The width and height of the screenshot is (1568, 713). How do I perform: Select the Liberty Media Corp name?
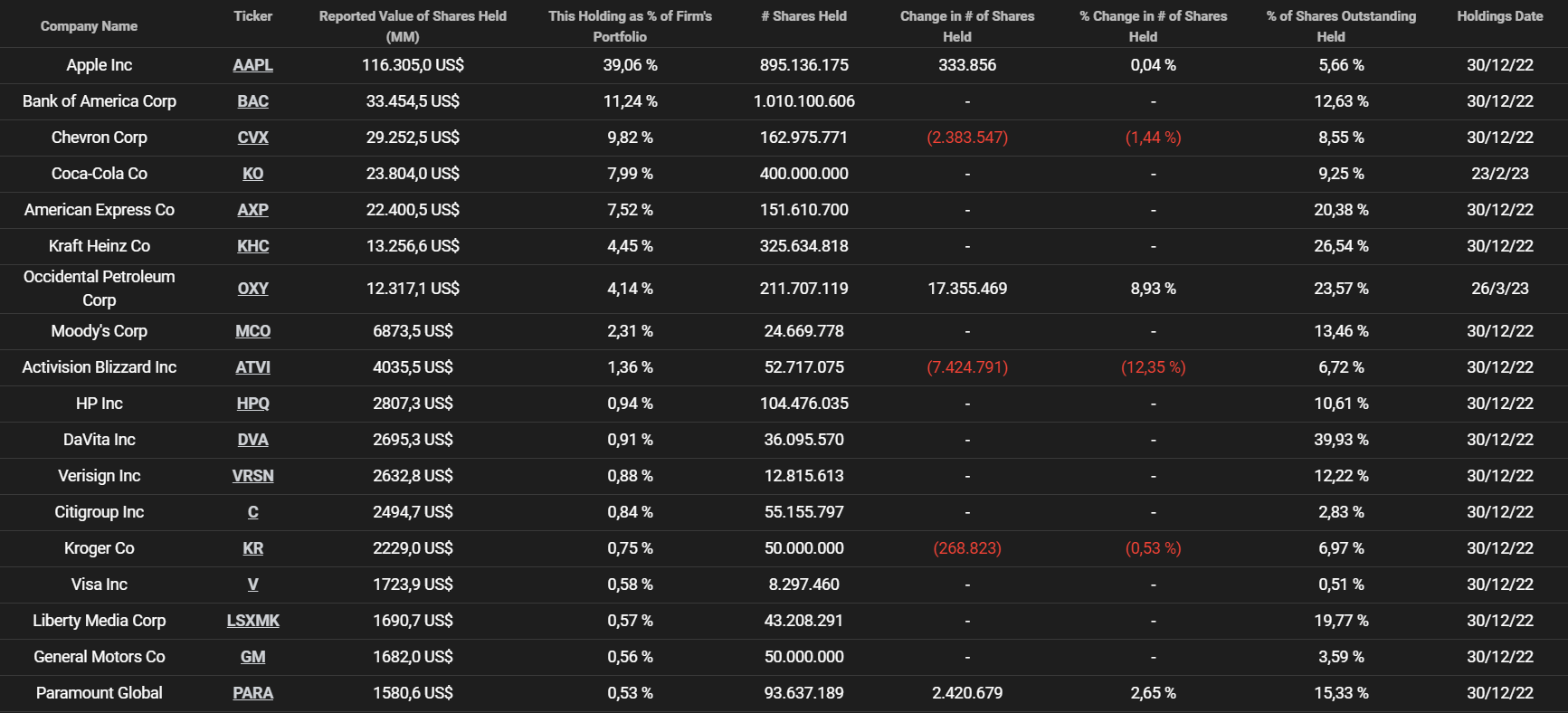tap(100, 621)
